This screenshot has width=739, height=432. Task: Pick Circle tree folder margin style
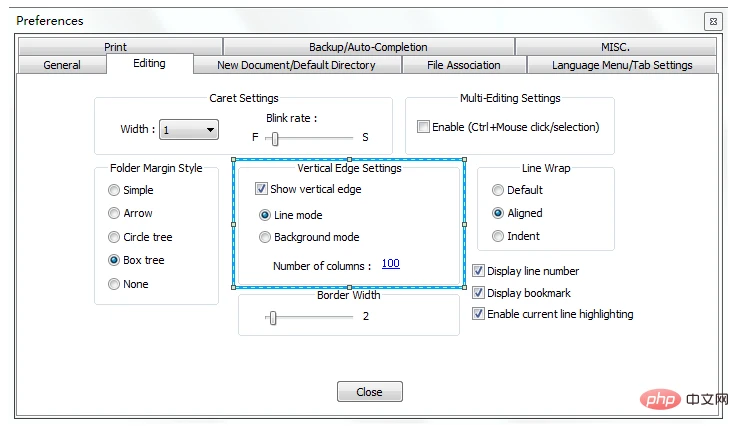[x=115, y=237]
